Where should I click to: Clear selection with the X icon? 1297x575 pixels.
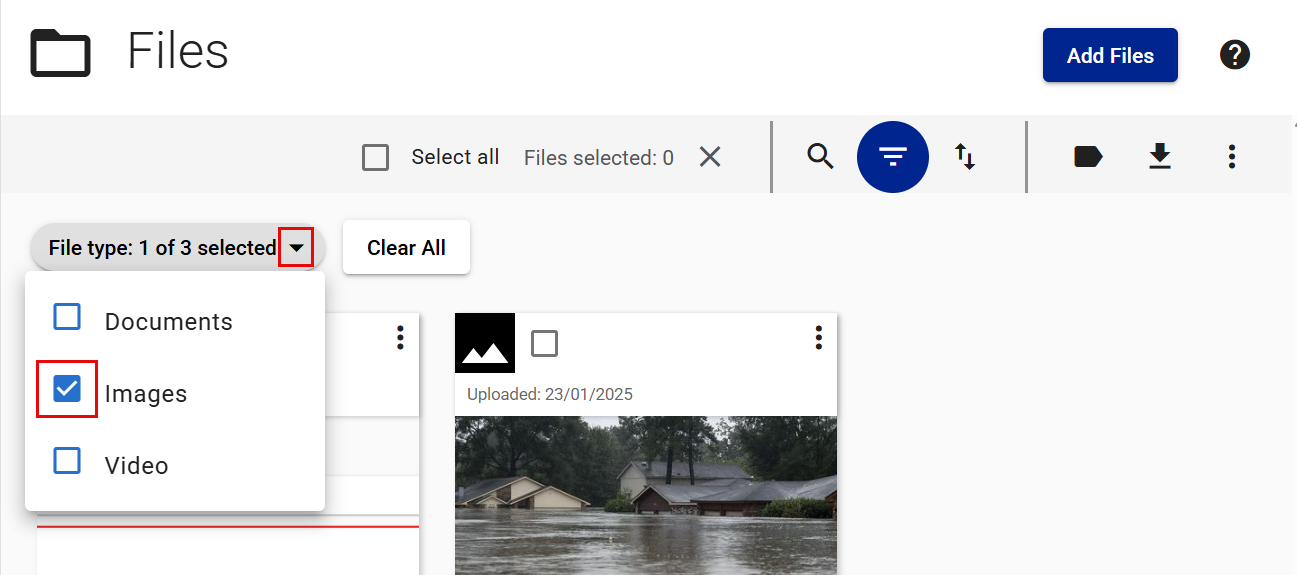[x=710, y=157]
